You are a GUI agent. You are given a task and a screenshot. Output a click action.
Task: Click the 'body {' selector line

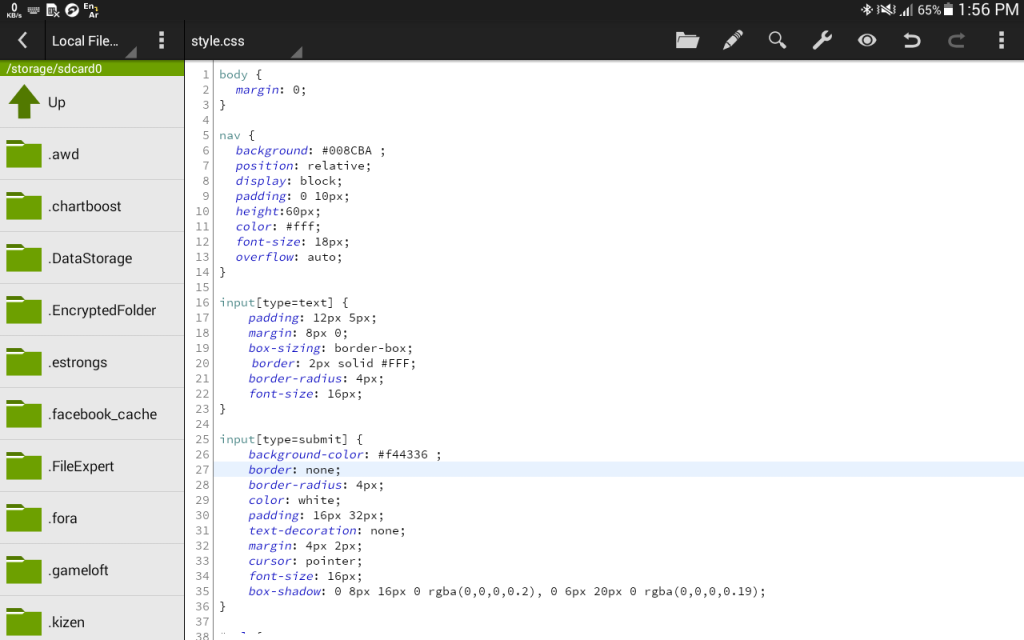click(240, 74)
